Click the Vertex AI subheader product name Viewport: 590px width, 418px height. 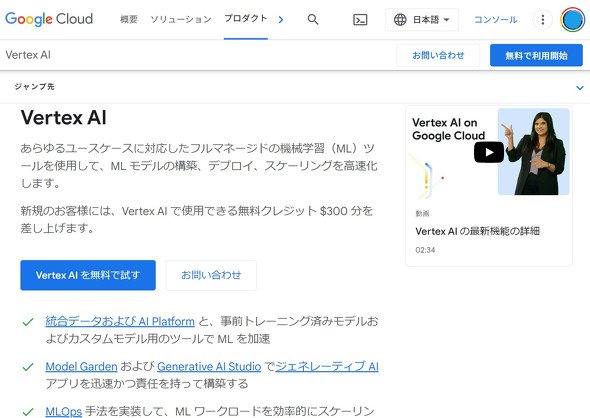point(28,55)
